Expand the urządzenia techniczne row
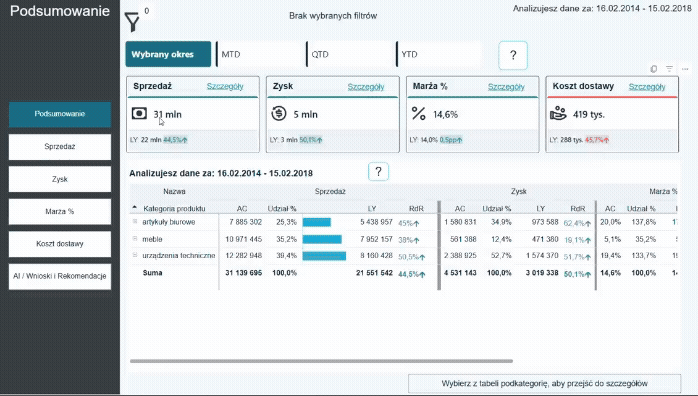 click(135, 255)
